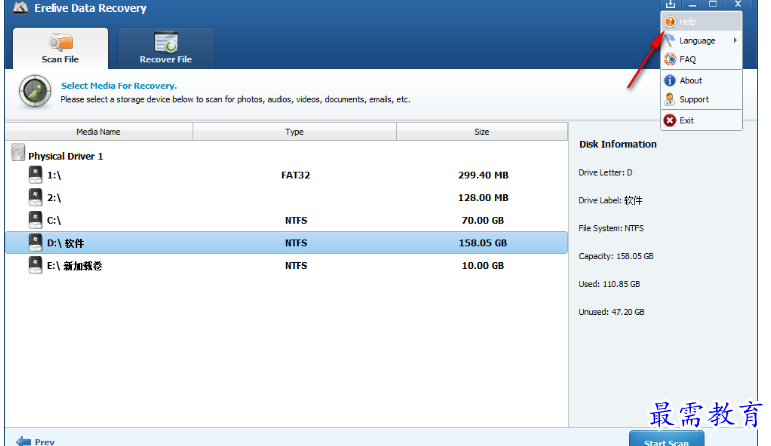
Task: Click the Capacity: 158.05 GB info line
Action: point(616,256)
